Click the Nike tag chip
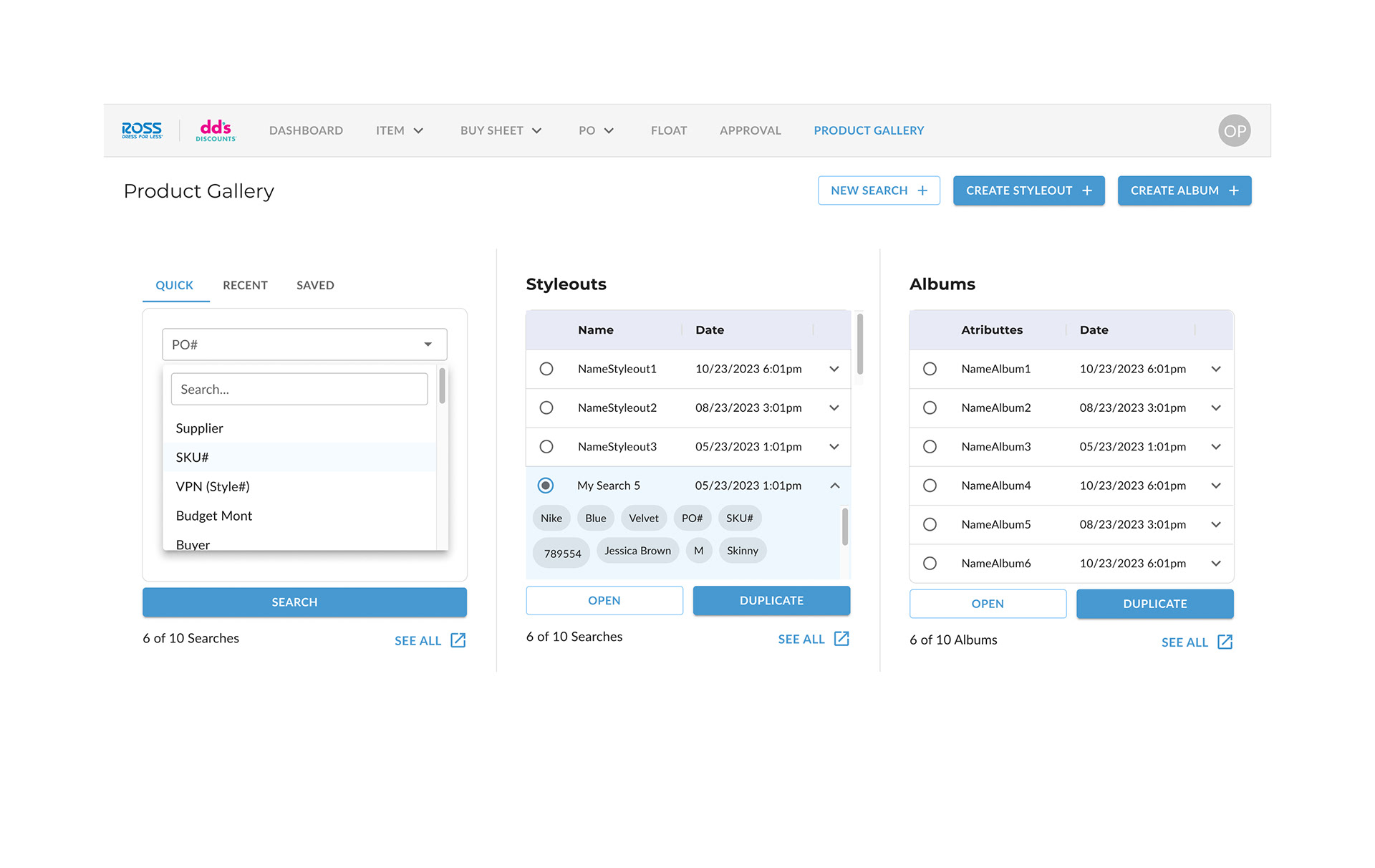Screen dimensions: 1375x868 [x=551, y=518]
